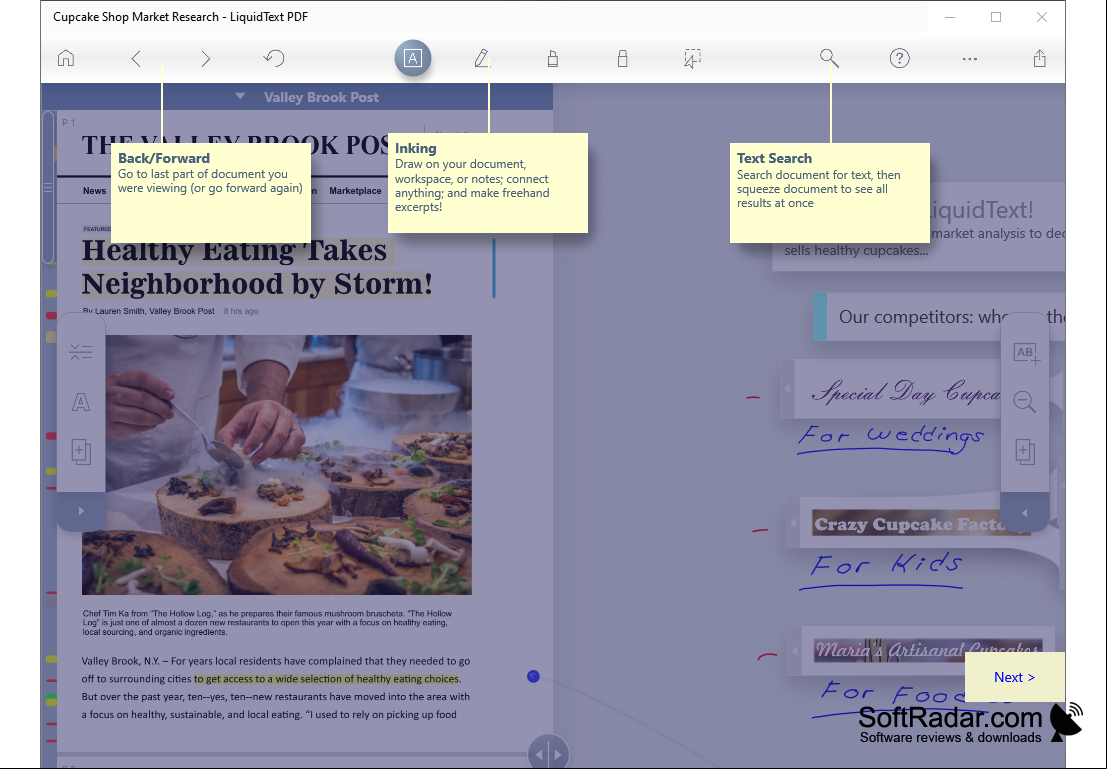Select the area excerpt lasso tool
Image resolution: width=1107 pixels, height=769 pixels.
[x=692, y=59]
